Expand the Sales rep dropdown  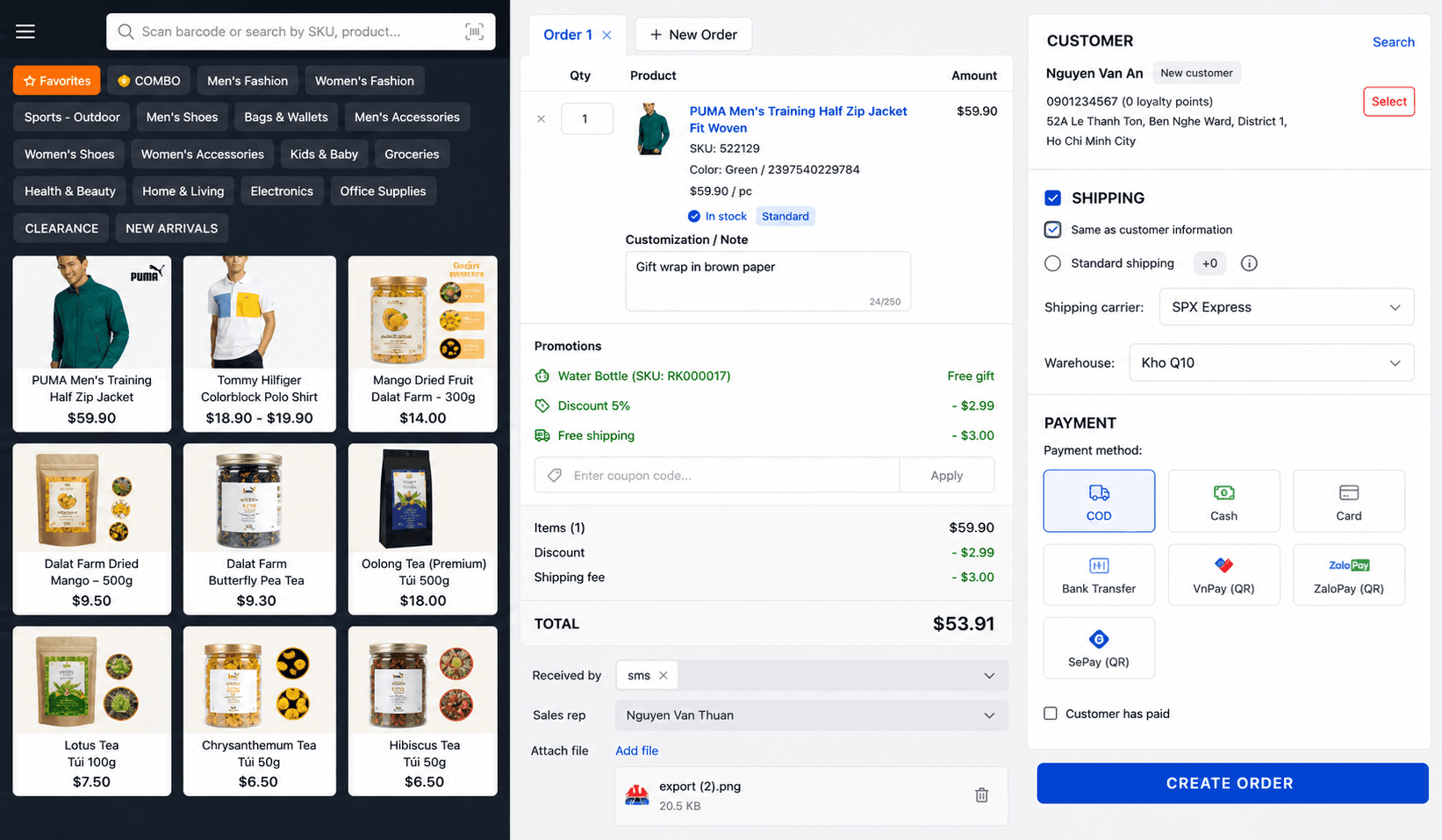coord(989,715)
